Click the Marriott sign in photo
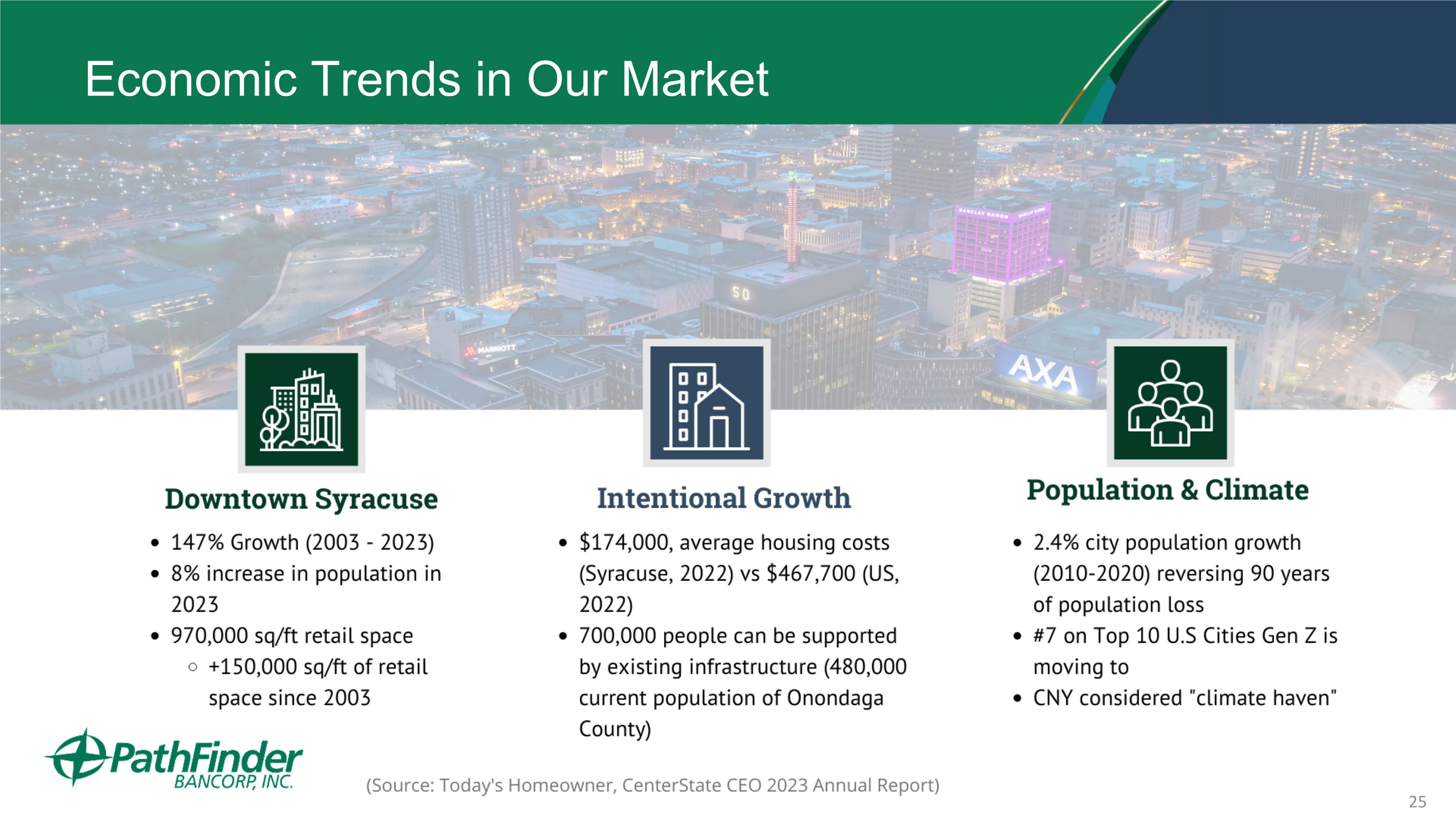Screen dimensions: 1456x819 point(491,350)
